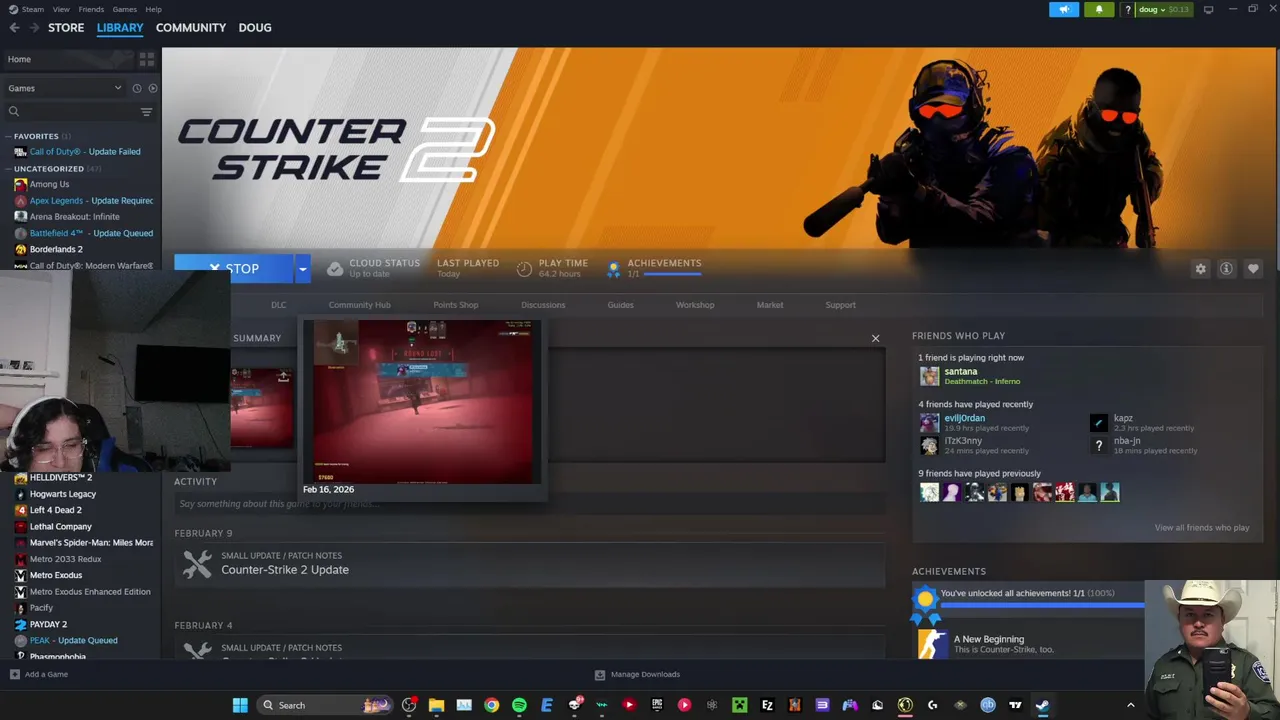Add Counter-Strike 2 to favorites heart
The height and width of the screenshot is (720, 1280).
point(1253,269)
